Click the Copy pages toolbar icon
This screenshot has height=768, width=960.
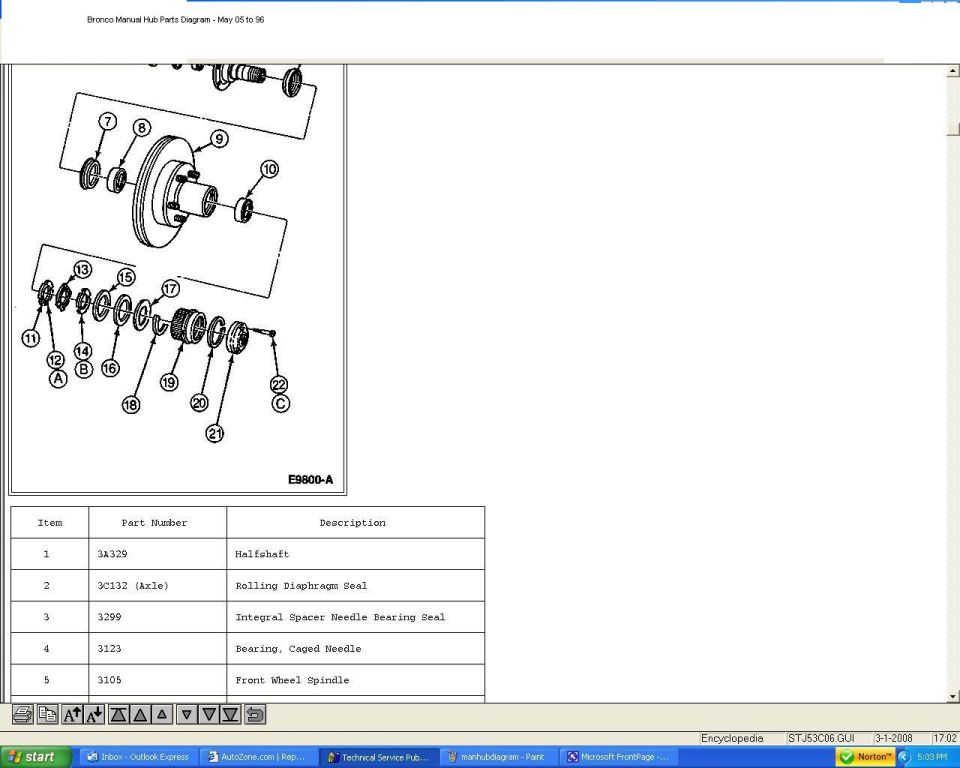coord(47,715)
